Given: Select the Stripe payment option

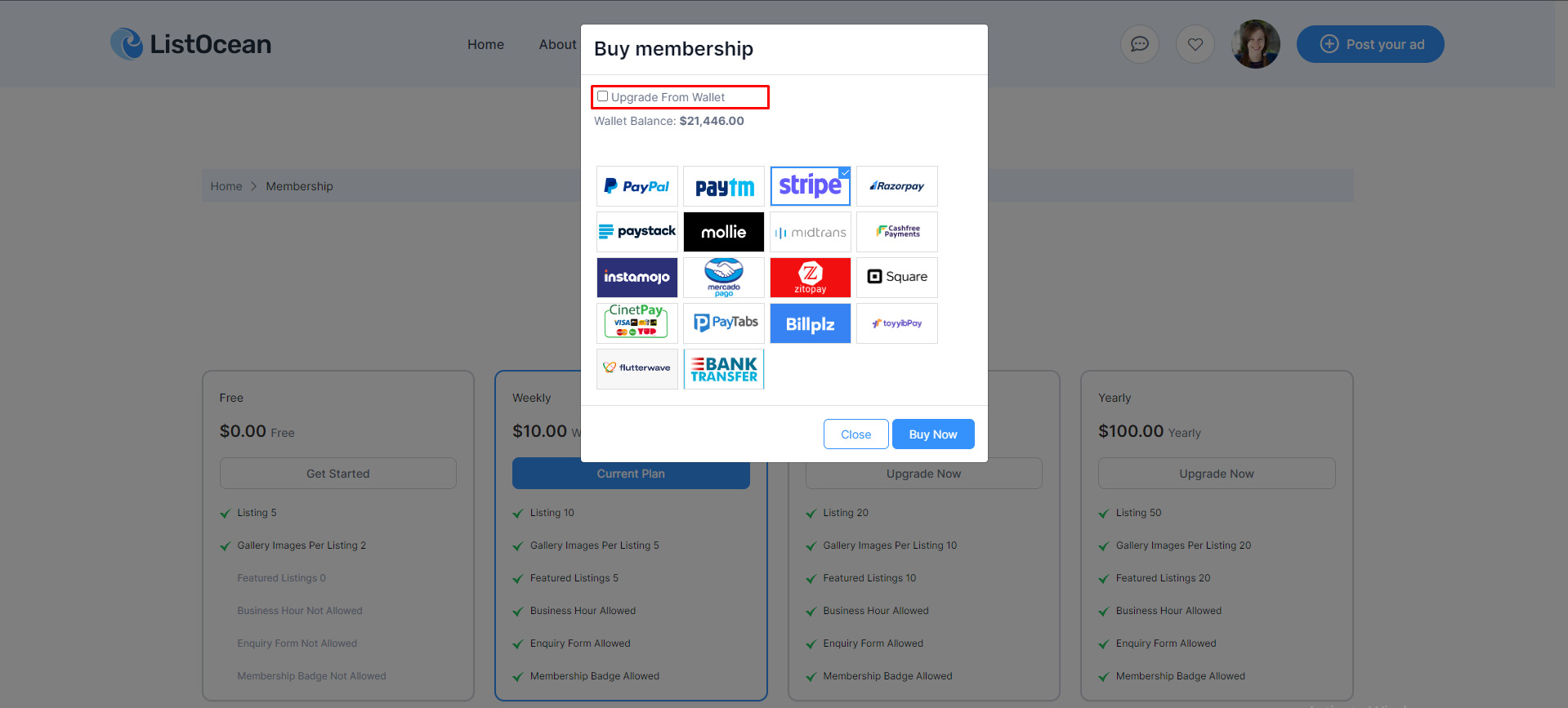Looking at the screenshot, I should coord(811,186).
